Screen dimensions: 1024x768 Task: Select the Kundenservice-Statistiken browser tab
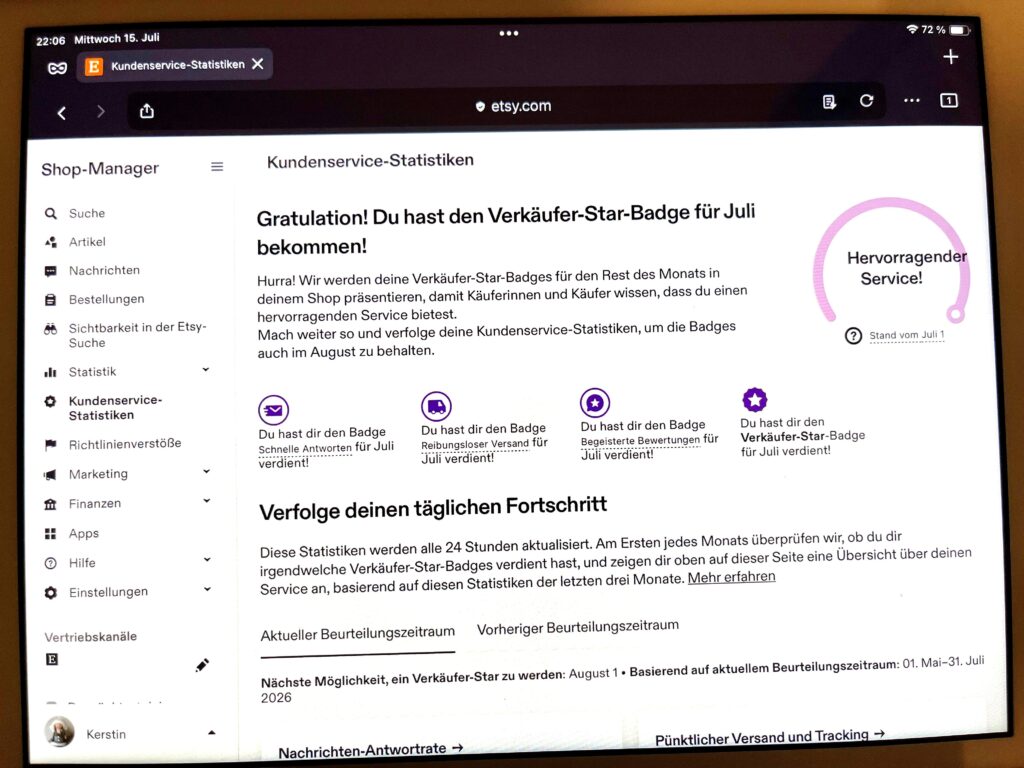[174, 65]
